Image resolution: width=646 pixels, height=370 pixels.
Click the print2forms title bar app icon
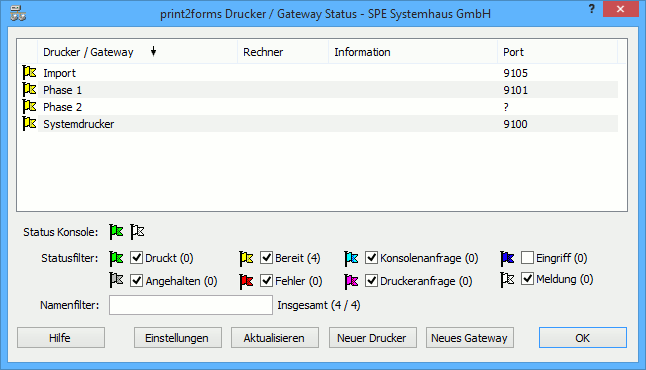(x=18, y=13)
